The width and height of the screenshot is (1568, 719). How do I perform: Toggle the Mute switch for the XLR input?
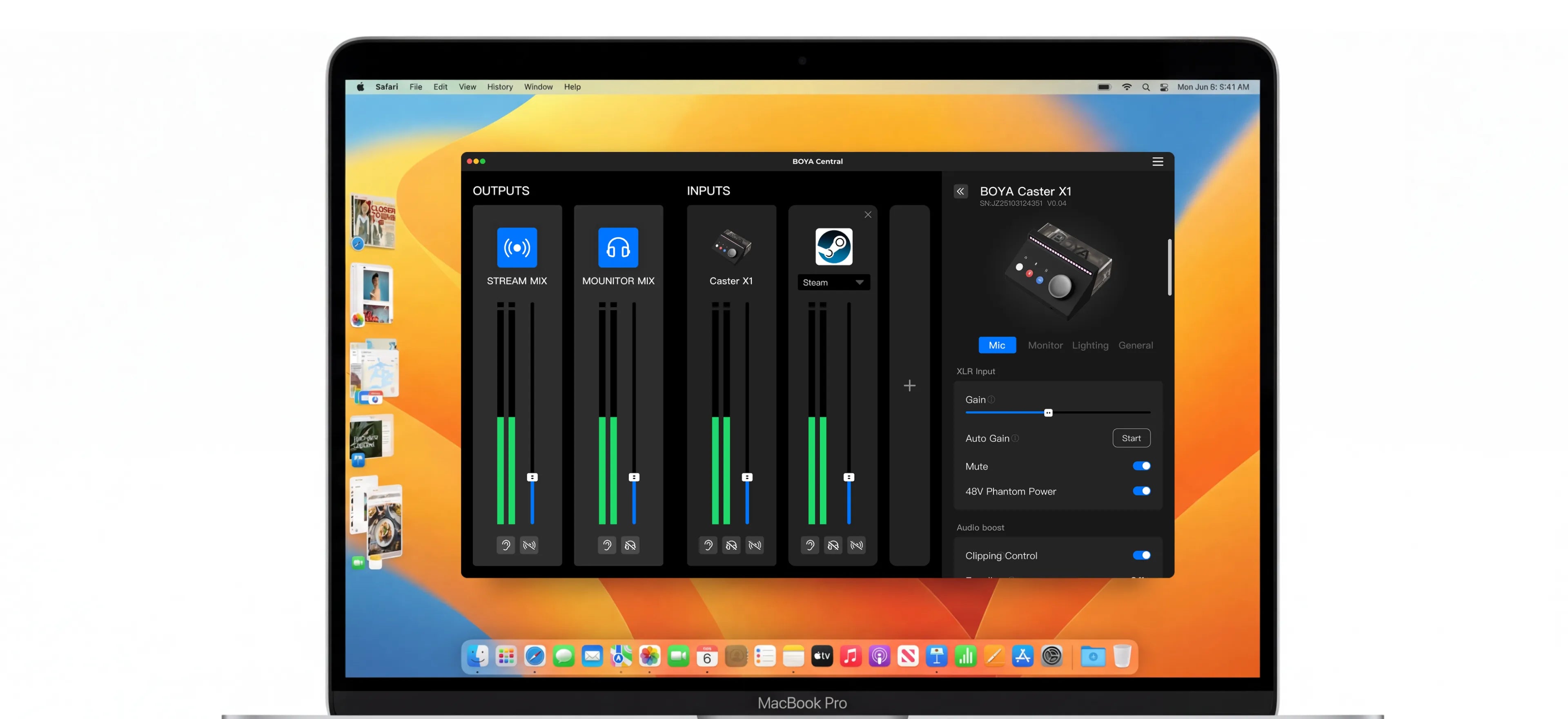point(1141,466)
